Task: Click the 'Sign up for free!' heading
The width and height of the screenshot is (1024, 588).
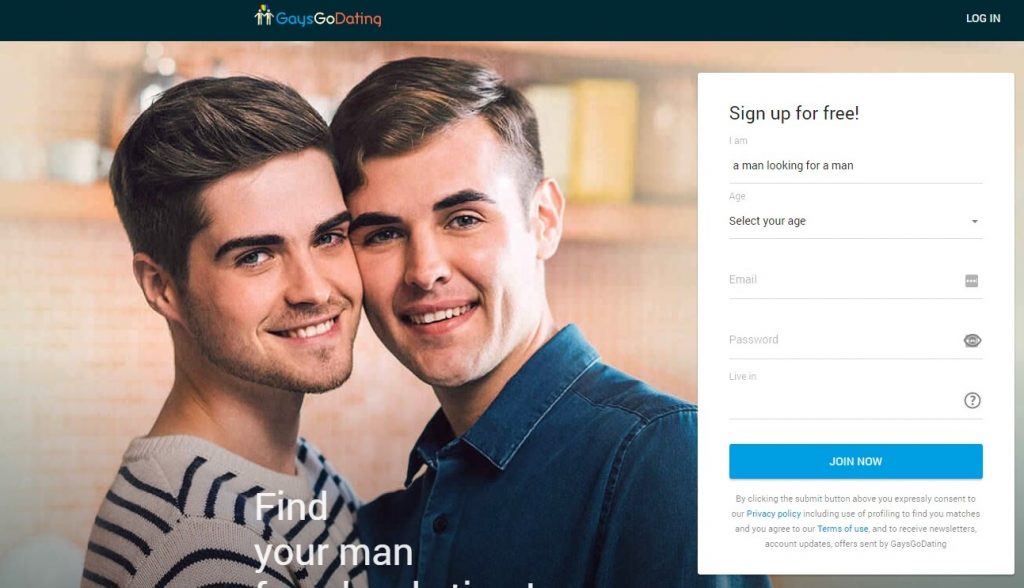Action: click(793, 113)
